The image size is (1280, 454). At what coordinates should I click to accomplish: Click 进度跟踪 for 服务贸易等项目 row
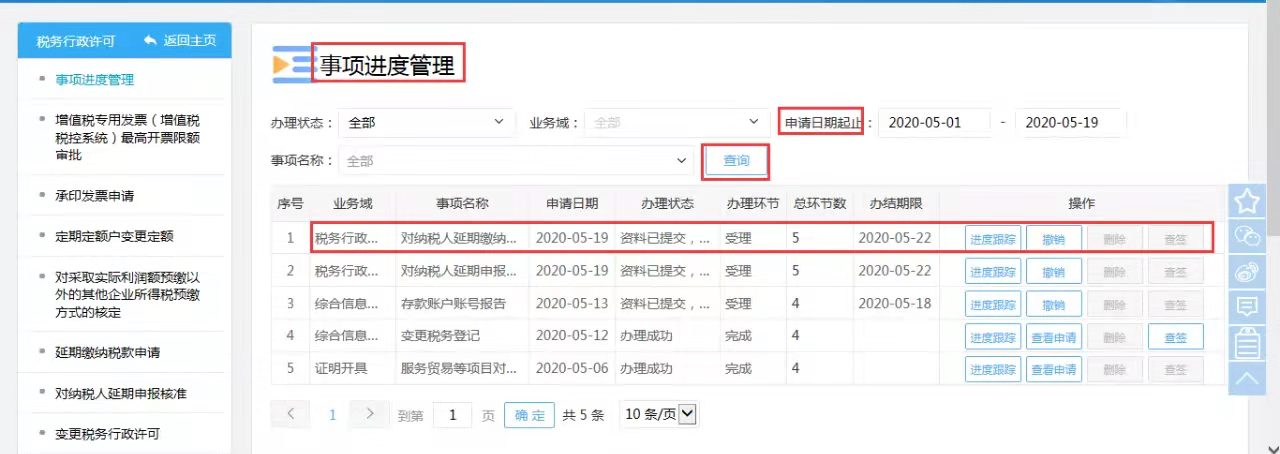993,369
